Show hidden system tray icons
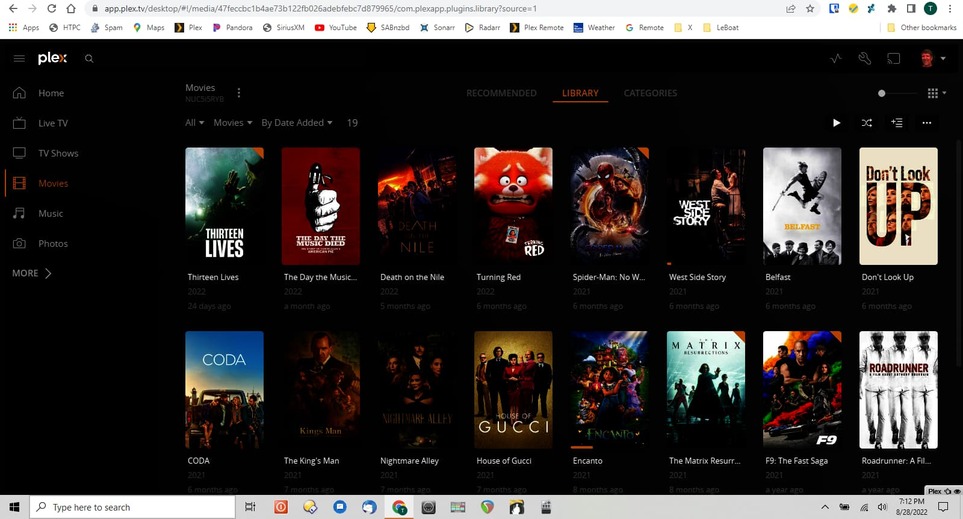This screenshot has width=963, height=519. coord(825,507)
